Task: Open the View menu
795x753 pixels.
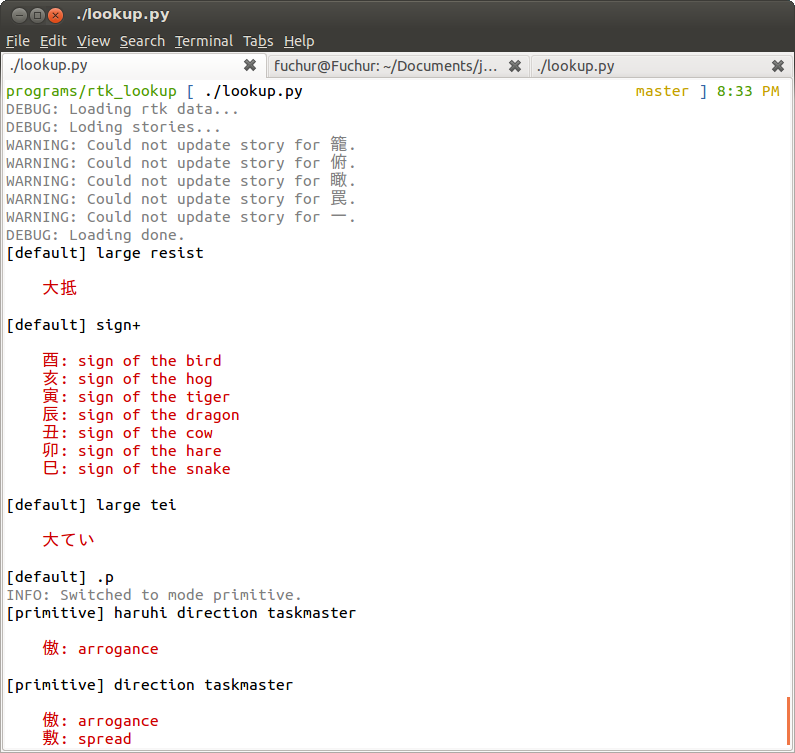Action: tap(93, 41)
